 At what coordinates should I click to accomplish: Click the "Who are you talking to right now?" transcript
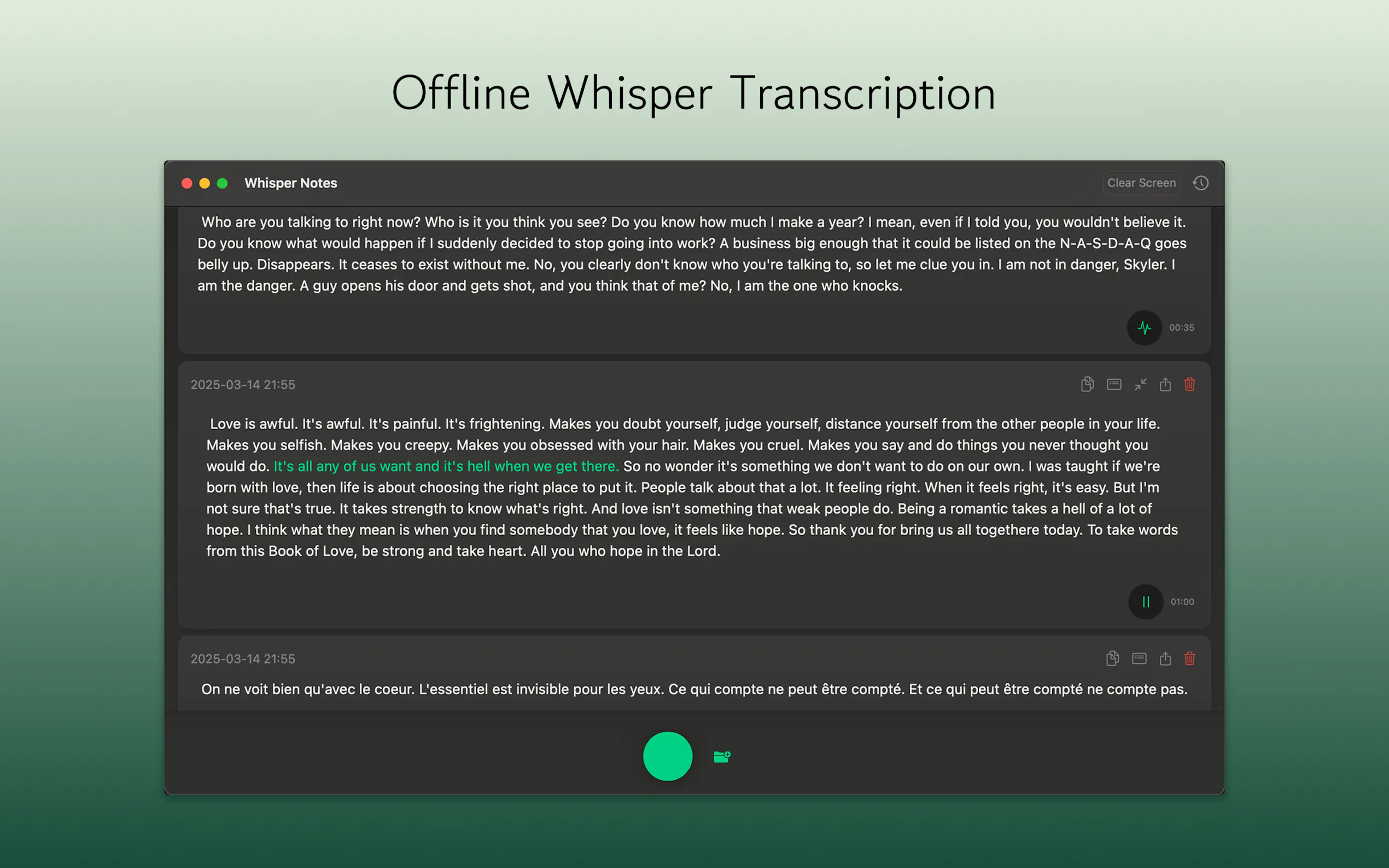click(x=692, y=254)
